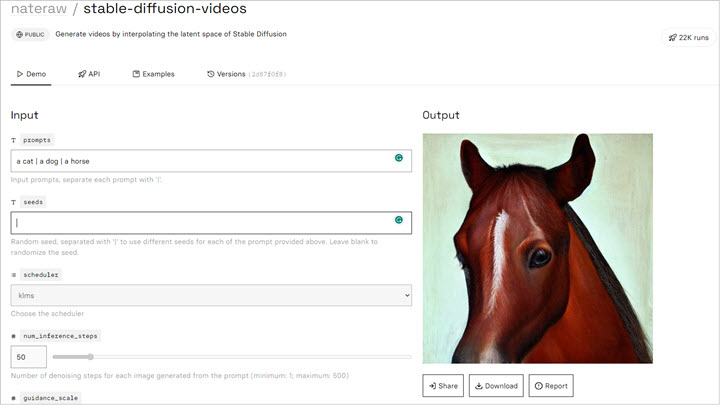Click the 'Choose the scheduler' hint text

tap(47, 314)
